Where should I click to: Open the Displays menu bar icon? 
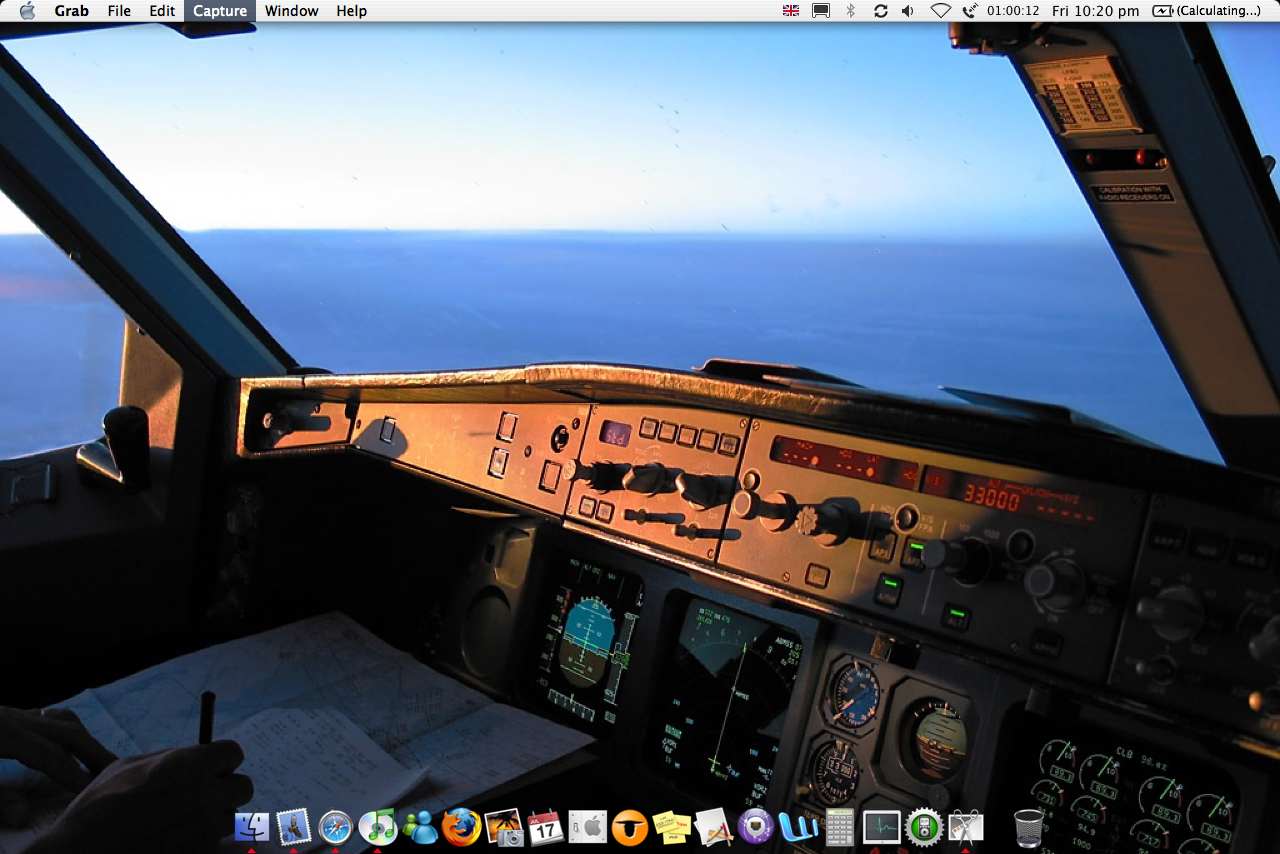(x=821, y=11)
